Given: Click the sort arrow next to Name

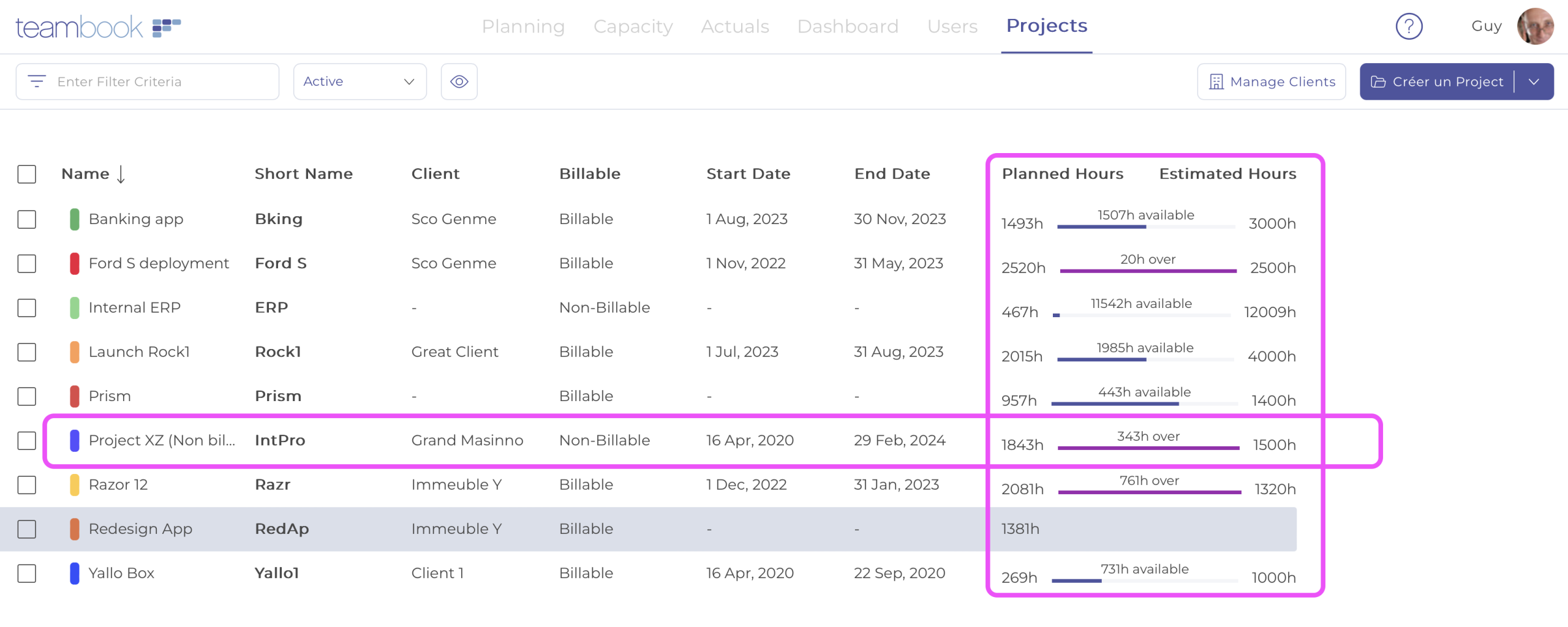Looking at the screenshot, I should 121,175.
